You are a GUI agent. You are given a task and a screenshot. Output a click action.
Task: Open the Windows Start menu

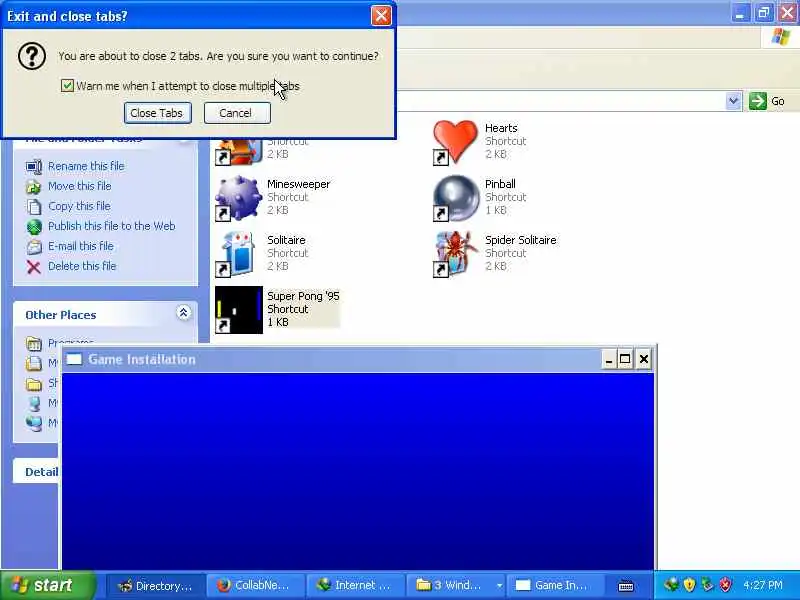tap(47, 585)
